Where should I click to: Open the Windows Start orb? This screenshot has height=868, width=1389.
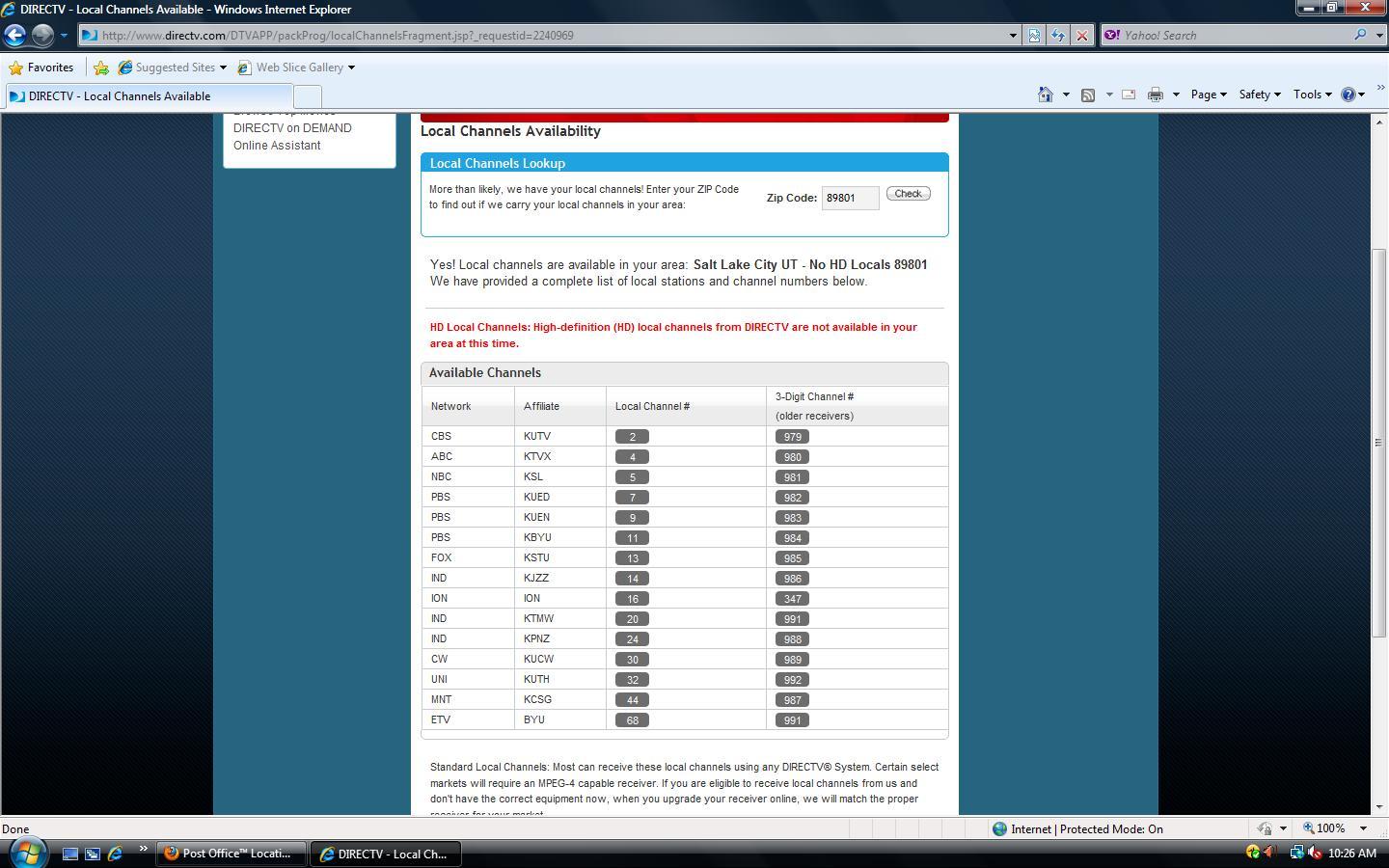click(28, 853)
